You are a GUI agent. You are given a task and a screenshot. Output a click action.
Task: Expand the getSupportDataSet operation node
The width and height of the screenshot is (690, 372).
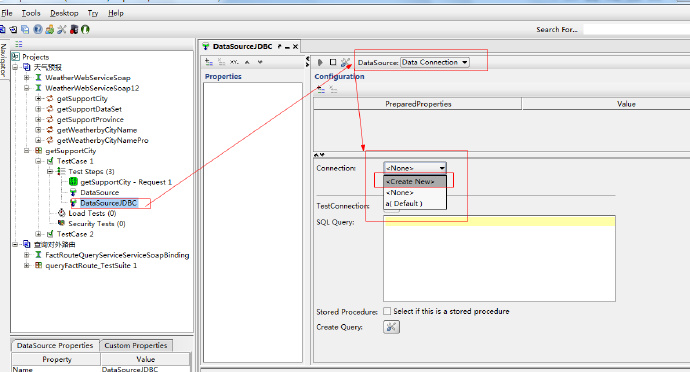point(38,109)
